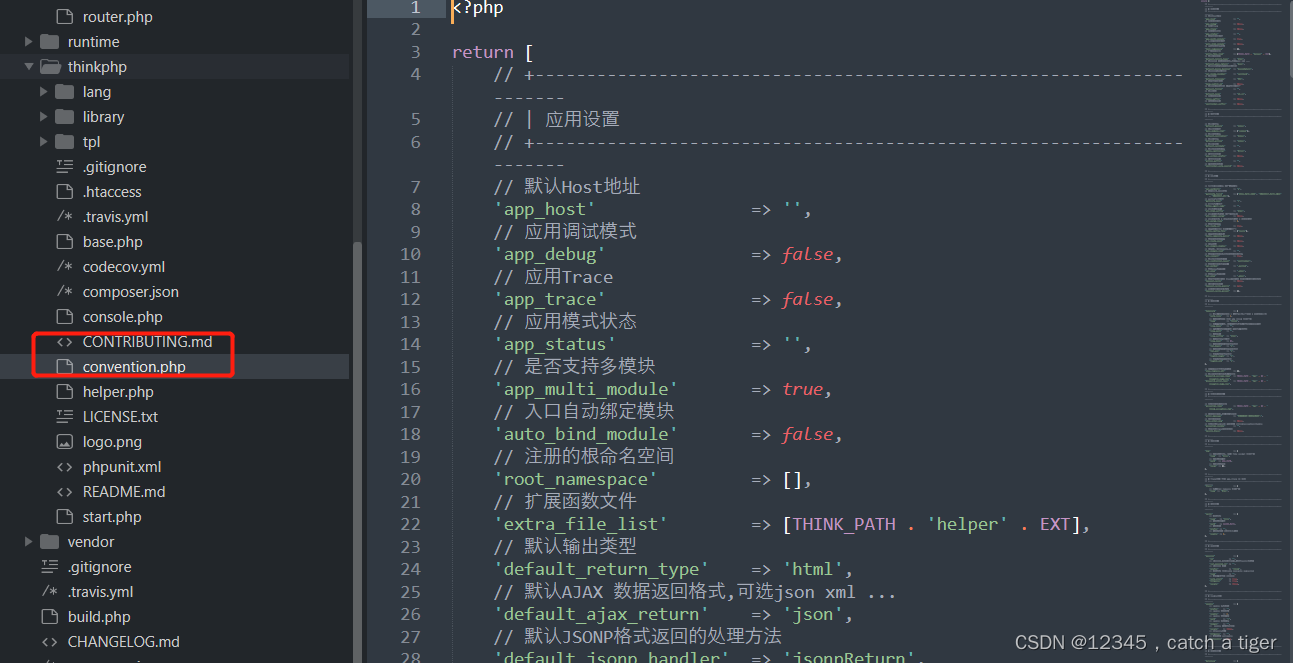Click the base.php file icon

[x=65, y=242]
